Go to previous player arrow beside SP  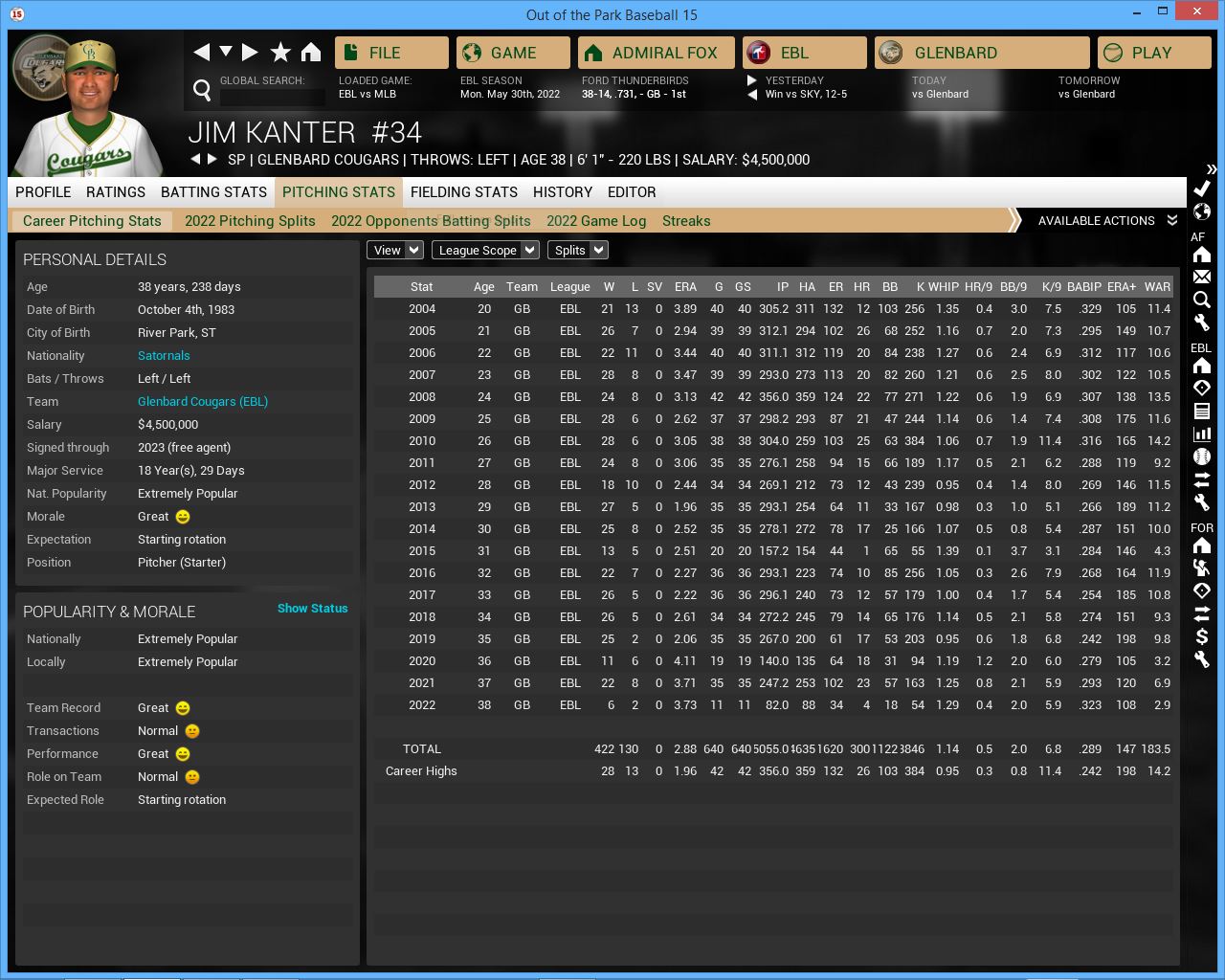pyautogui.click(x=195, y=159)
